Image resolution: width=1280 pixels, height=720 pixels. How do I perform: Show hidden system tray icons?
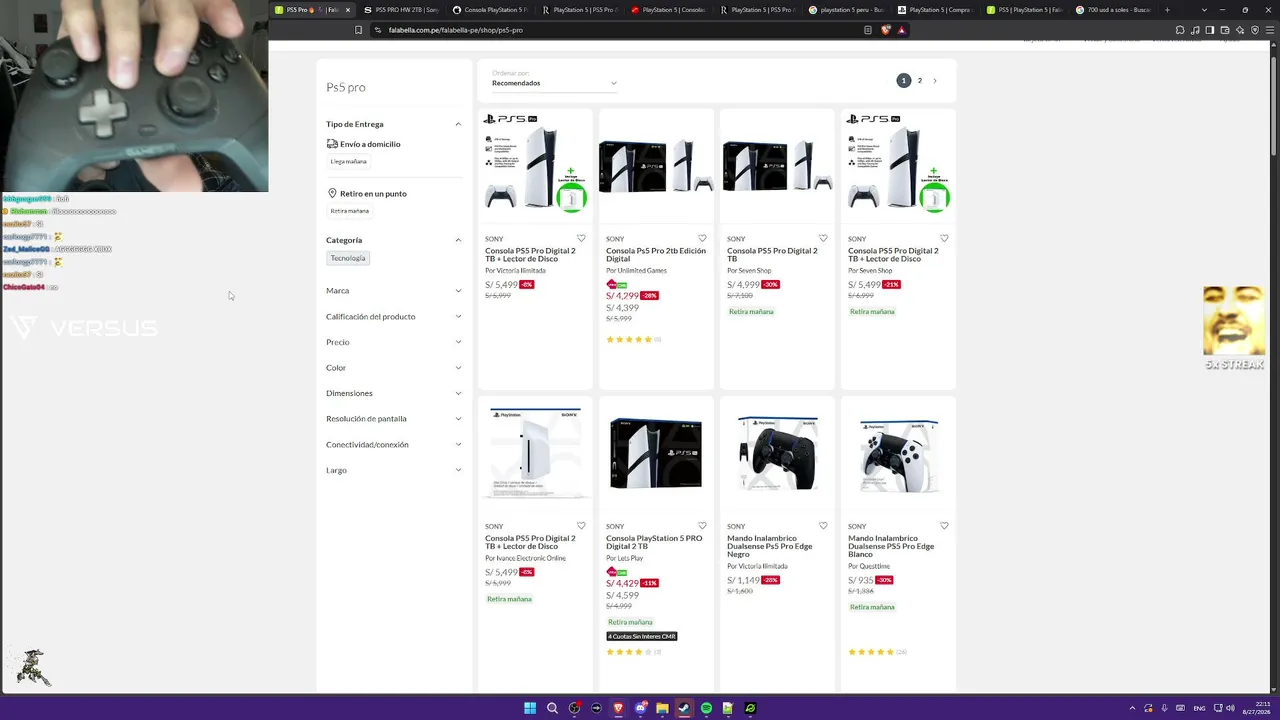1132,708
